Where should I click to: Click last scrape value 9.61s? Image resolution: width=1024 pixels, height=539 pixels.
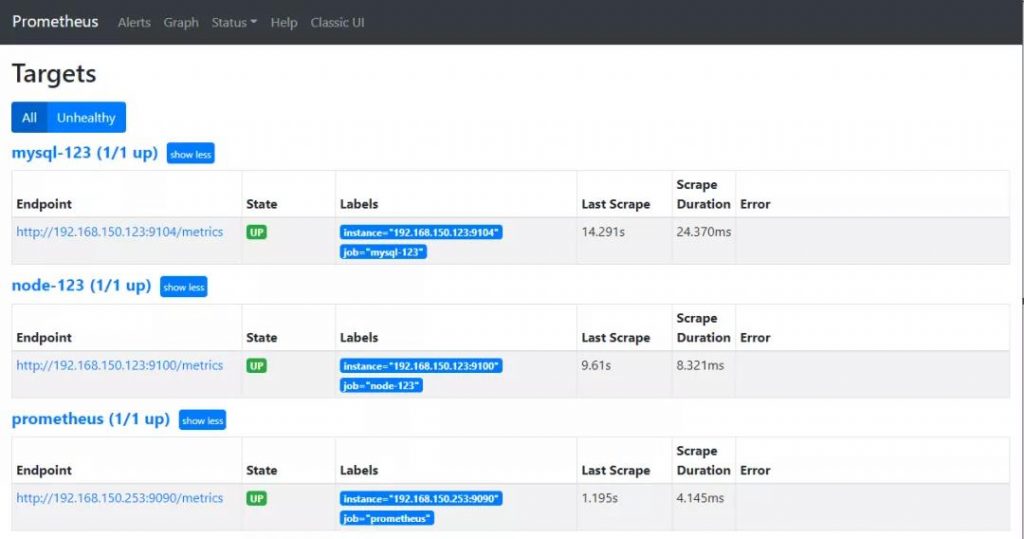point(596,365)
